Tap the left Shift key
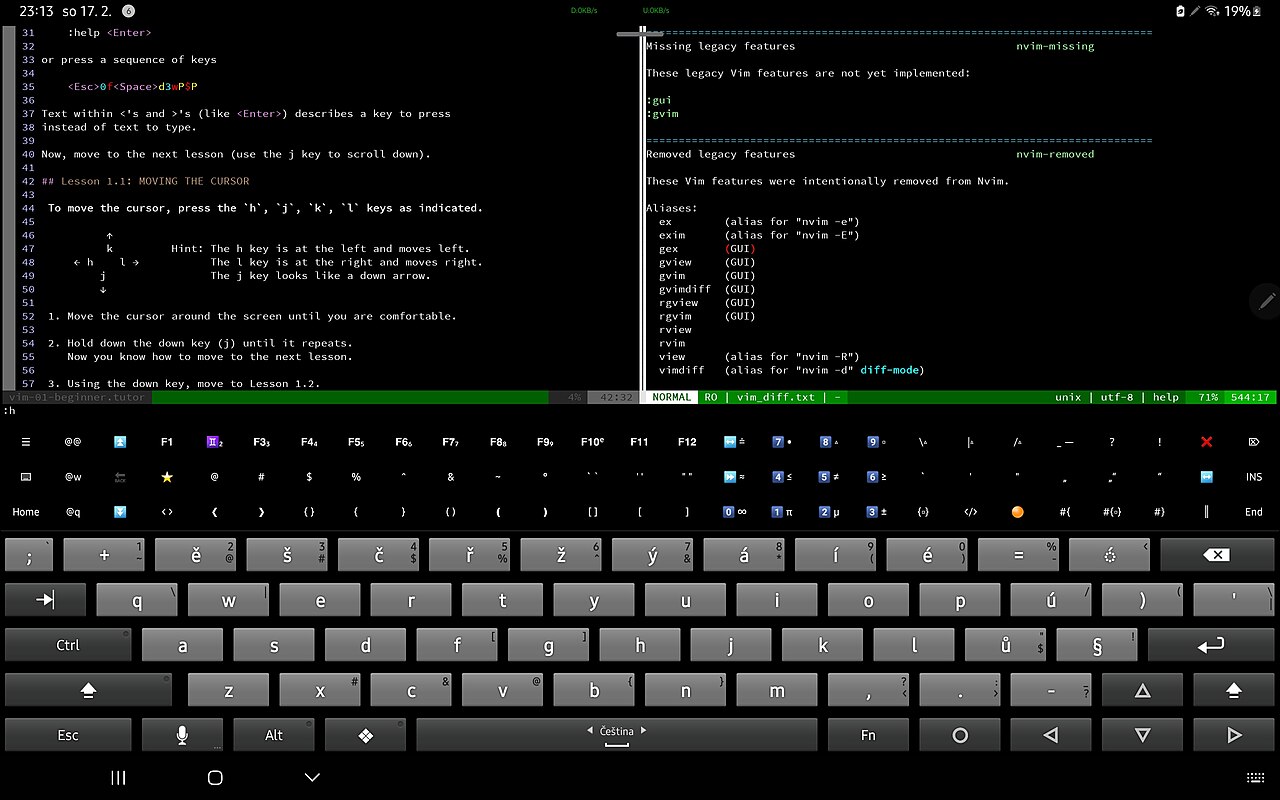Viewport: 1280px width, 800px height. [88, 690]
